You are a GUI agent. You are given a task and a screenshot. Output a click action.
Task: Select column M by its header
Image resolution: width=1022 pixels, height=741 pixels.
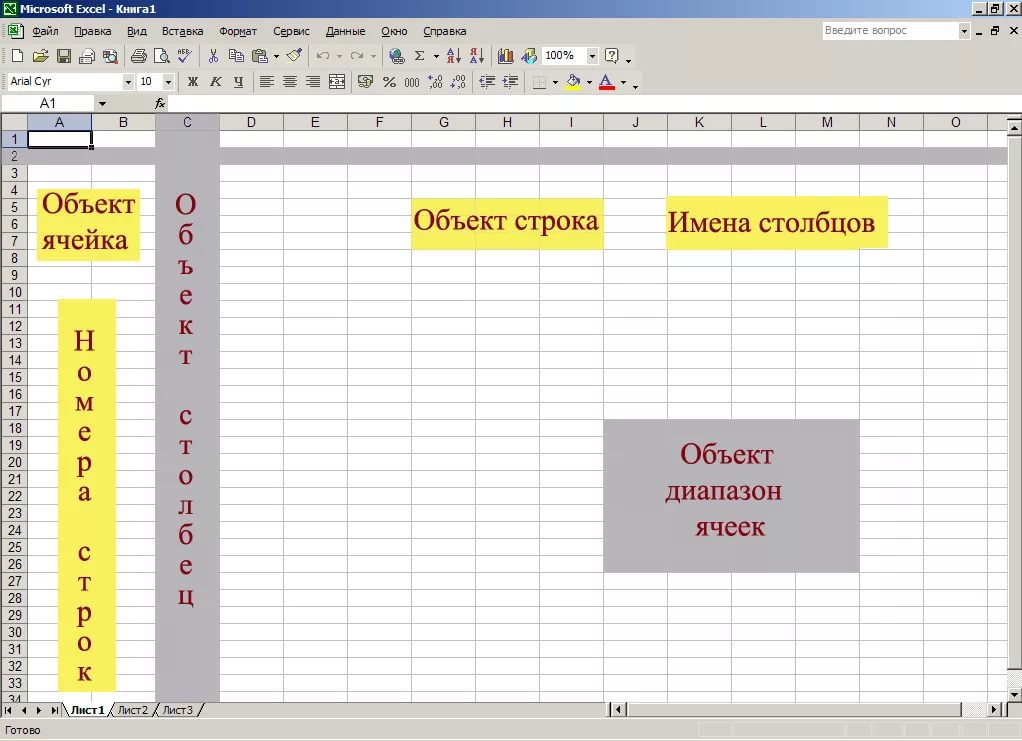[827, 122]
